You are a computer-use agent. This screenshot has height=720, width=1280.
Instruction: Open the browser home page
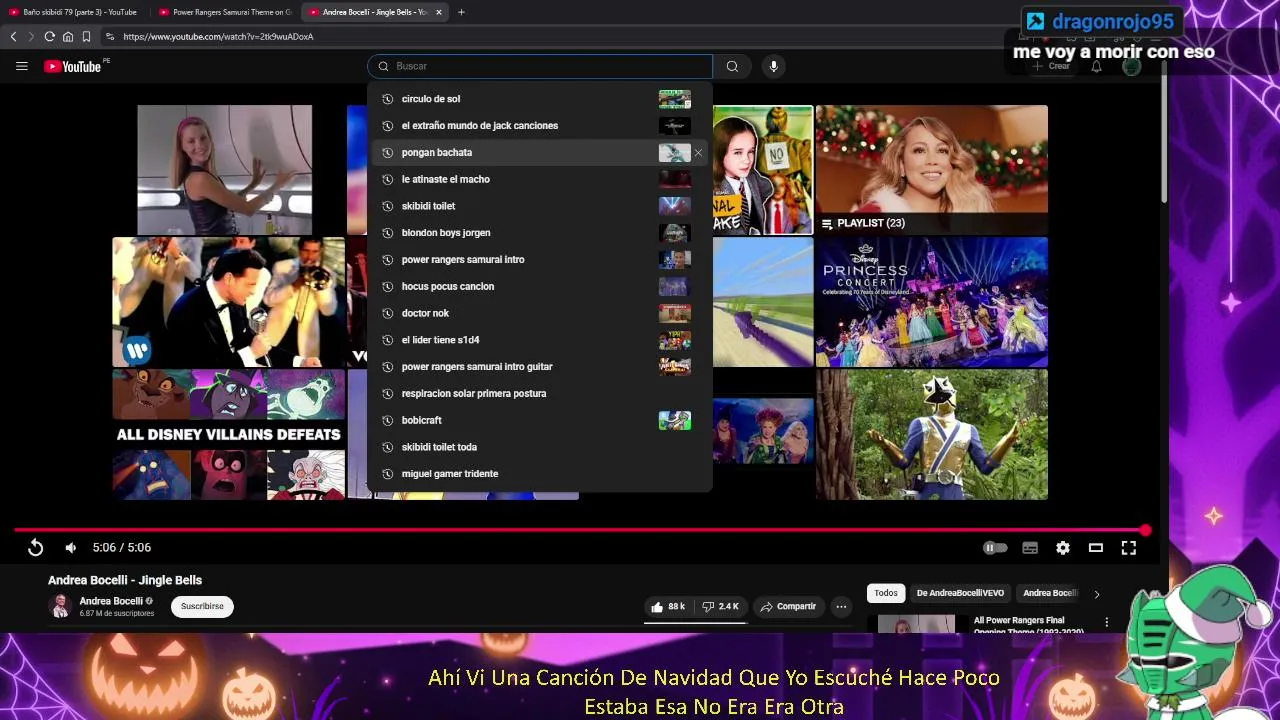(68, 36)
